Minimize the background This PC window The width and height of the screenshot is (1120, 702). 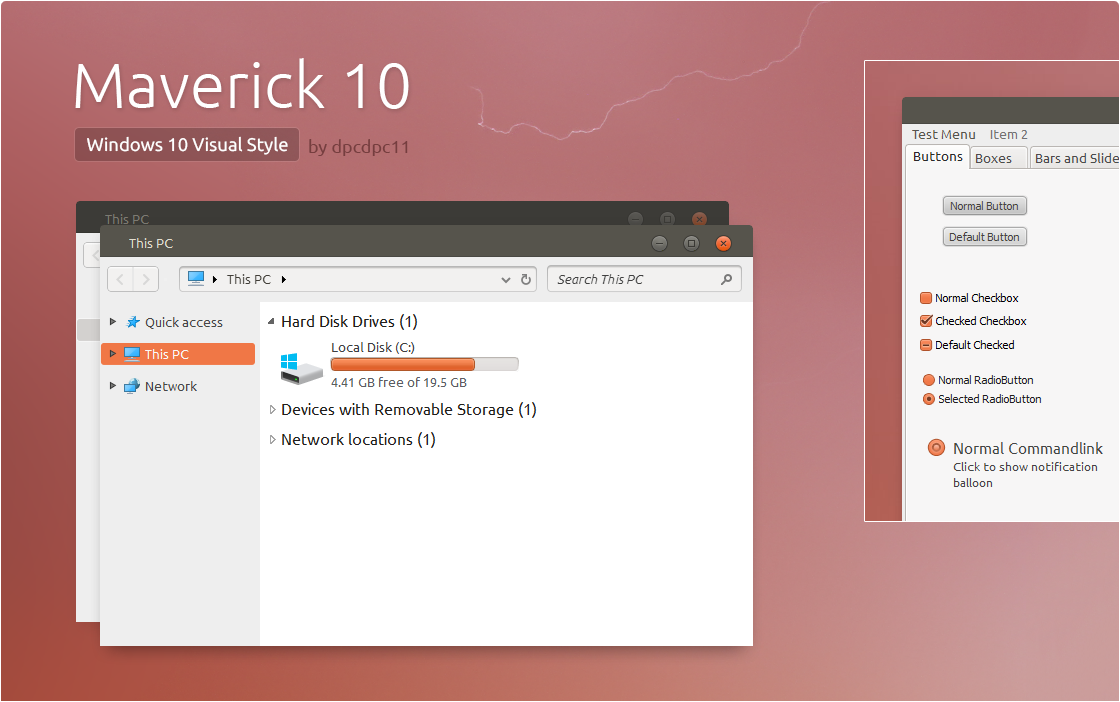pos(635,219)
